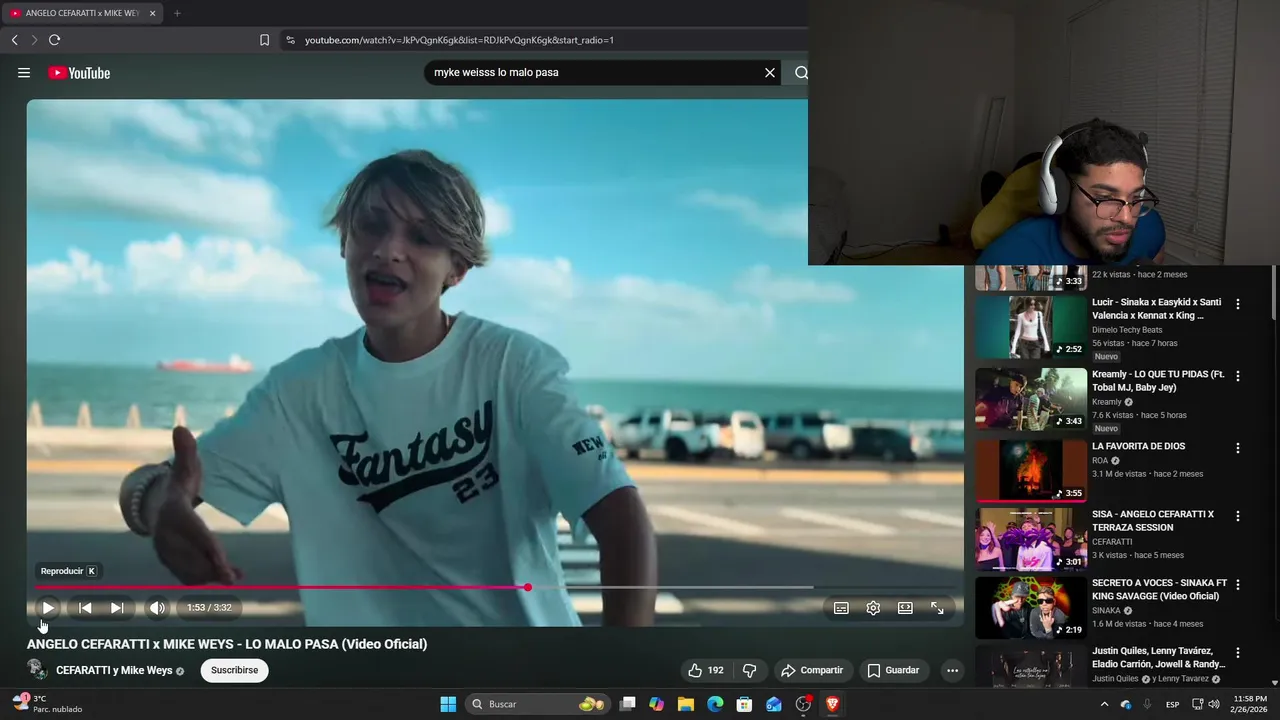Screen dimensions: 1280x720
Task: Enter full screen mode
Action: click(937, 608)
